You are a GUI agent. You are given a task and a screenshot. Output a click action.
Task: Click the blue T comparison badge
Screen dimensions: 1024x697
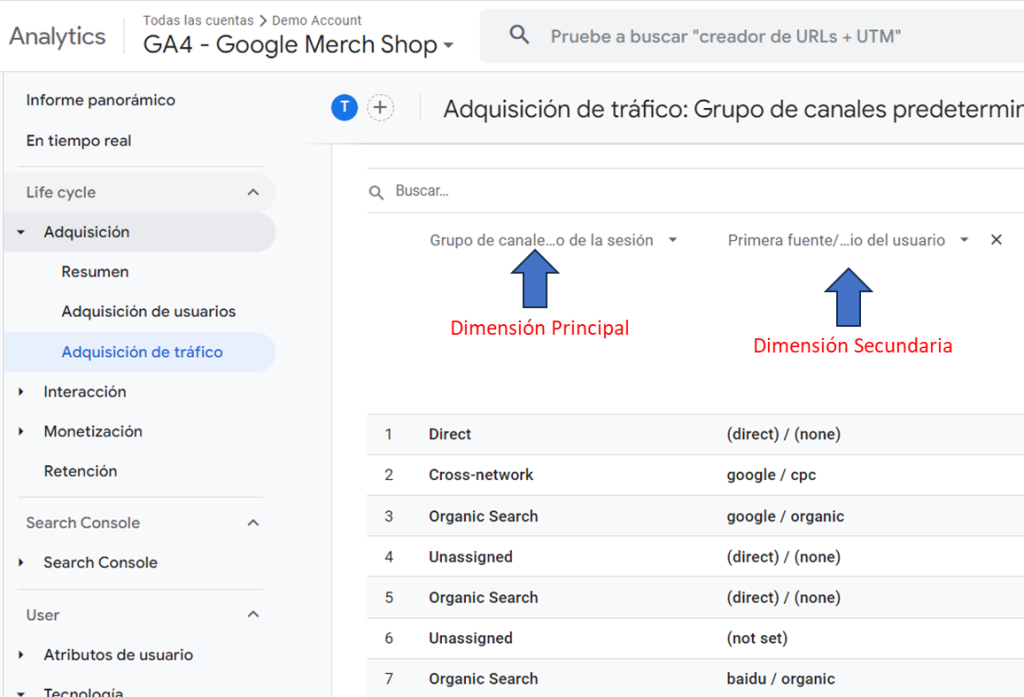(x=344, y=108)
